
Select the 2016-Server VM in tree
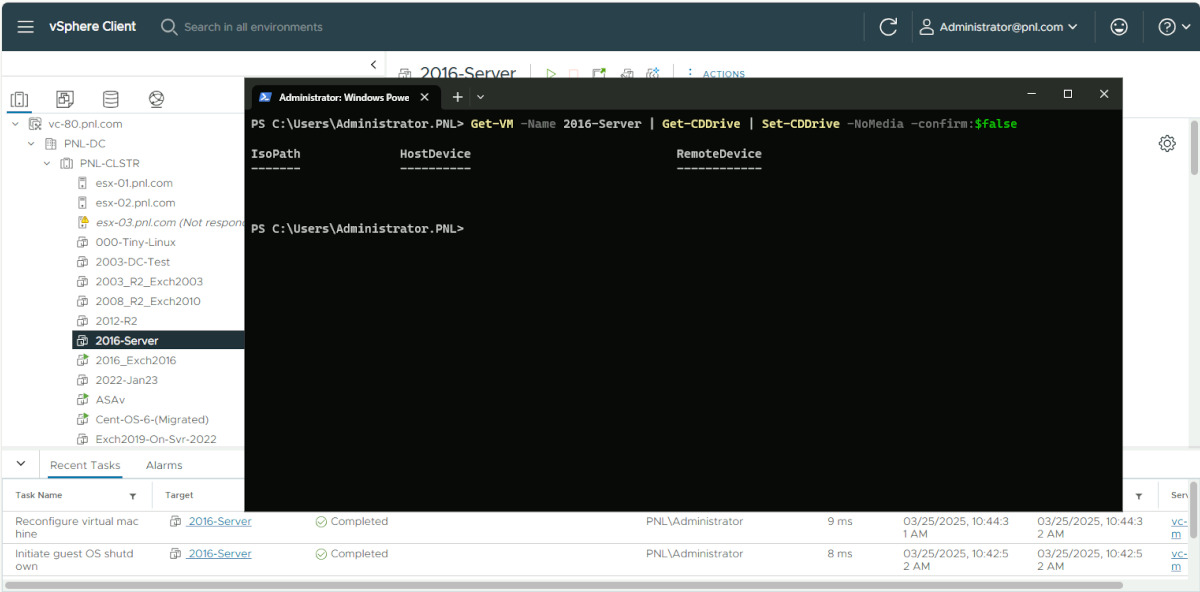pyautogui.click(x=126, y=340)
